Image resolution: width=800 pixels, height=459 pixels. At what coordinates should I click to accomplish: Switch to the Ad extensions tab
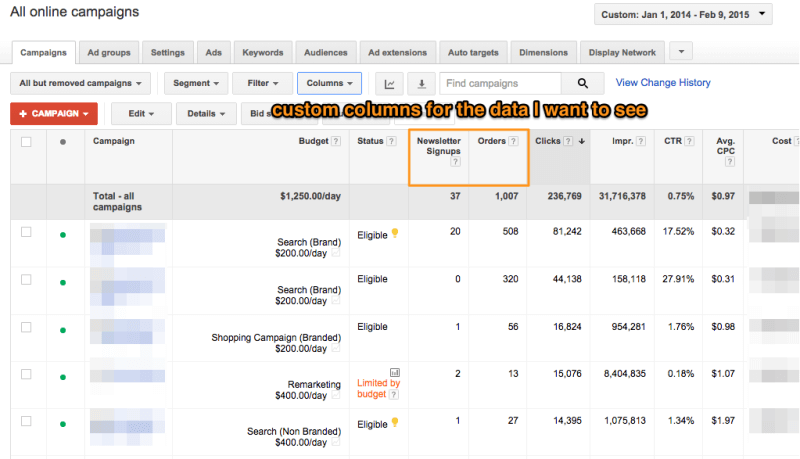click(397, 53)
